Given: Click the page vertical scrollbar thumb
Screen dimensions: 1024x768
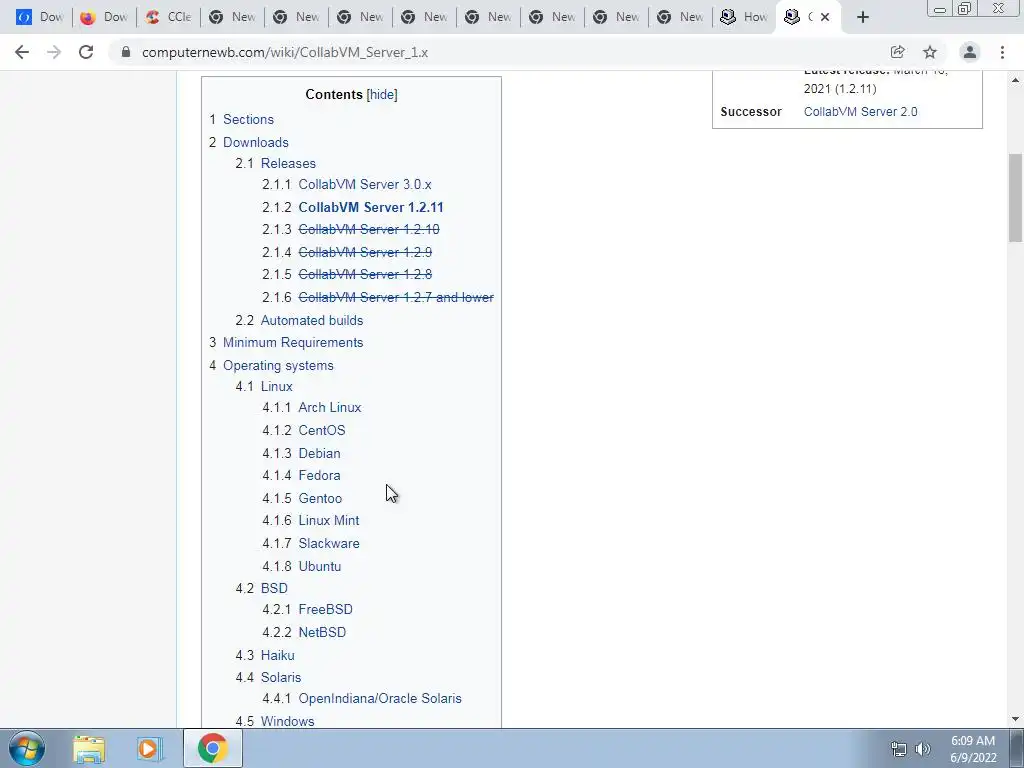Looking at the screenshot, I should [1016, 197].
